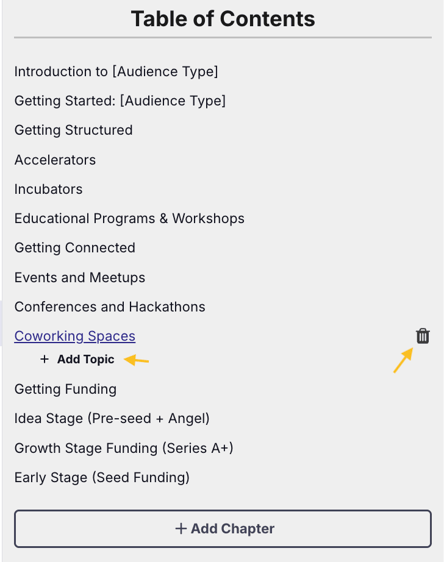Select Idea Stage (Pre-seed + Angel) chapter
The image size is (444, 562).
click(112, 419)
